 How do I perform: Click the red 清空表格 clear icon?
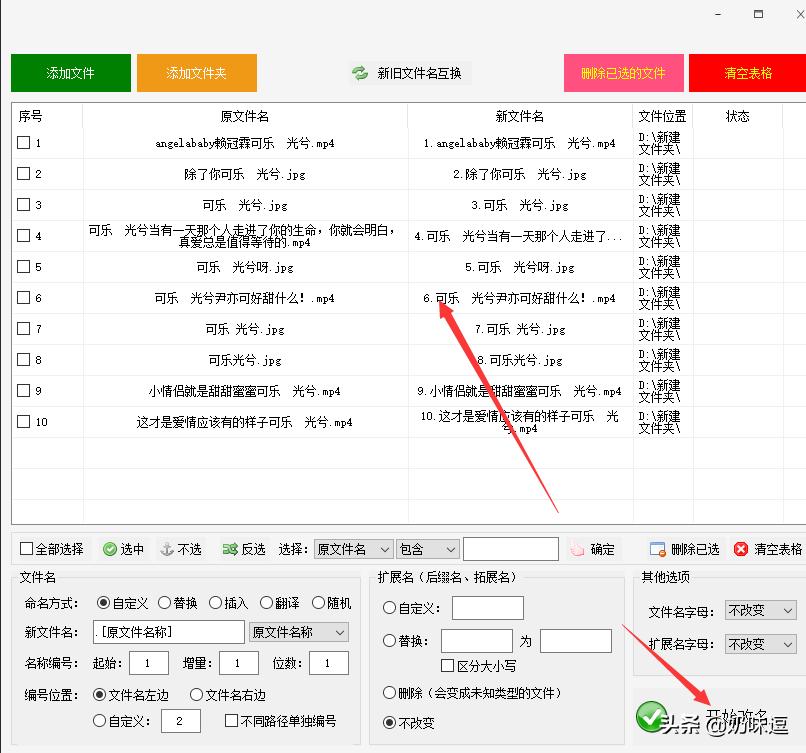[740, 548]
